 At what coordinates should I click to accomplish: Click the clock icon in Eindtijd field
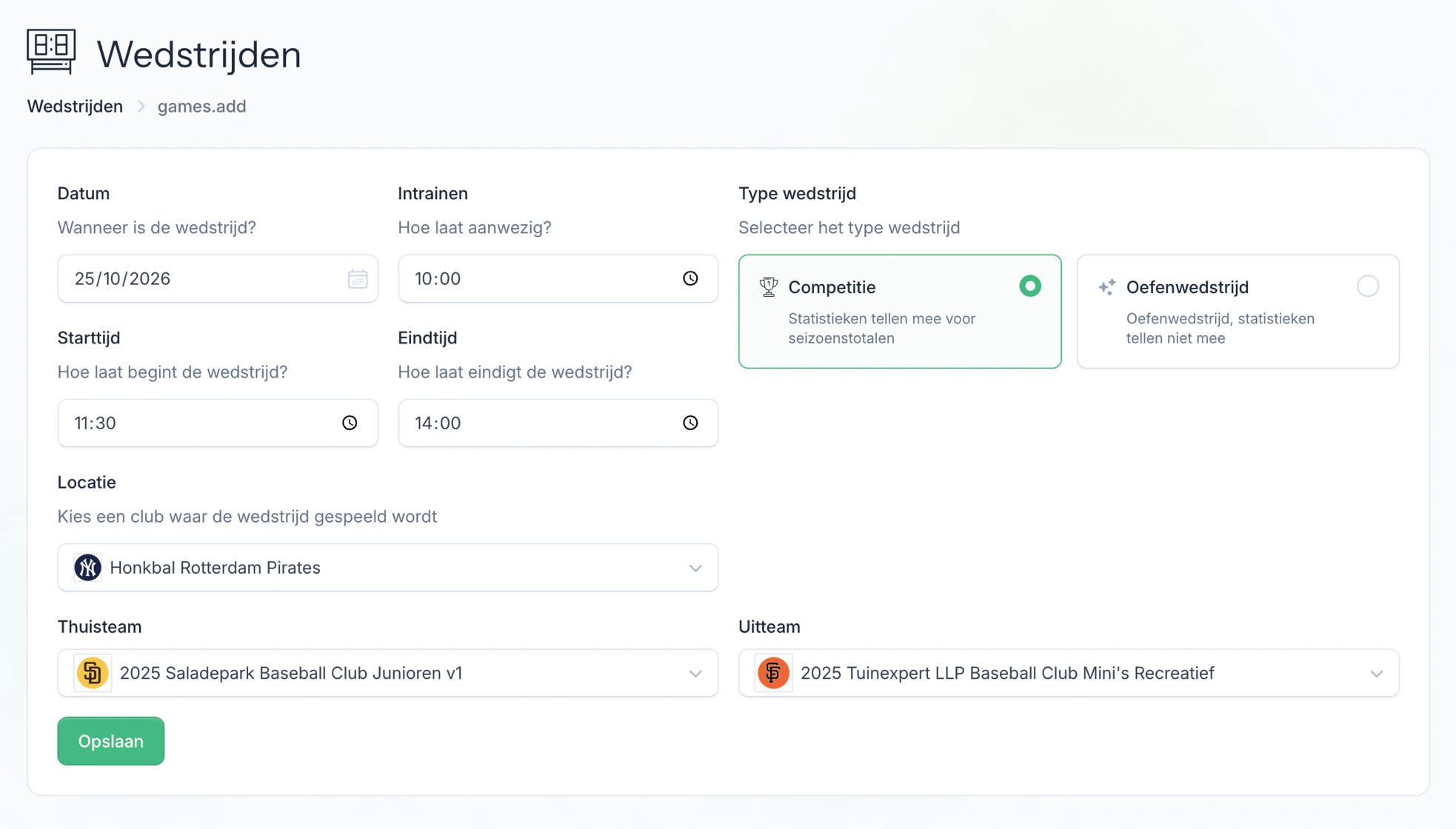[690, 423]
